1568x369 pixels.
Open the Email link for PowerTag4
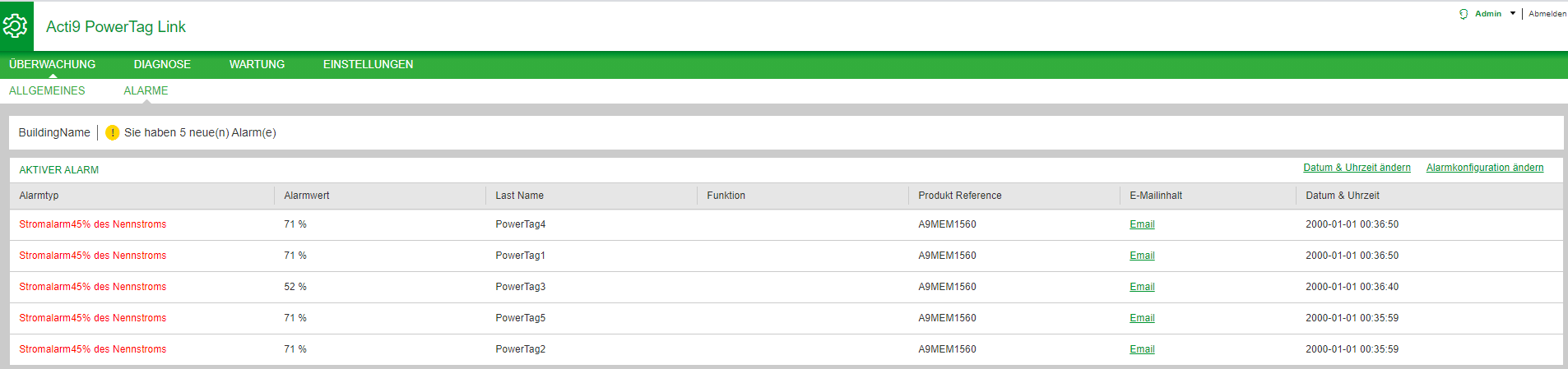tap(1142, 224)
